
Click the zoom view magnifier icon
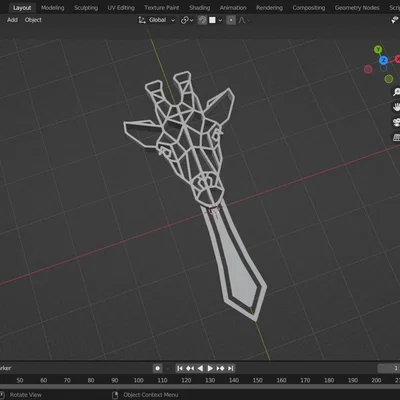[x=396, y=92]
